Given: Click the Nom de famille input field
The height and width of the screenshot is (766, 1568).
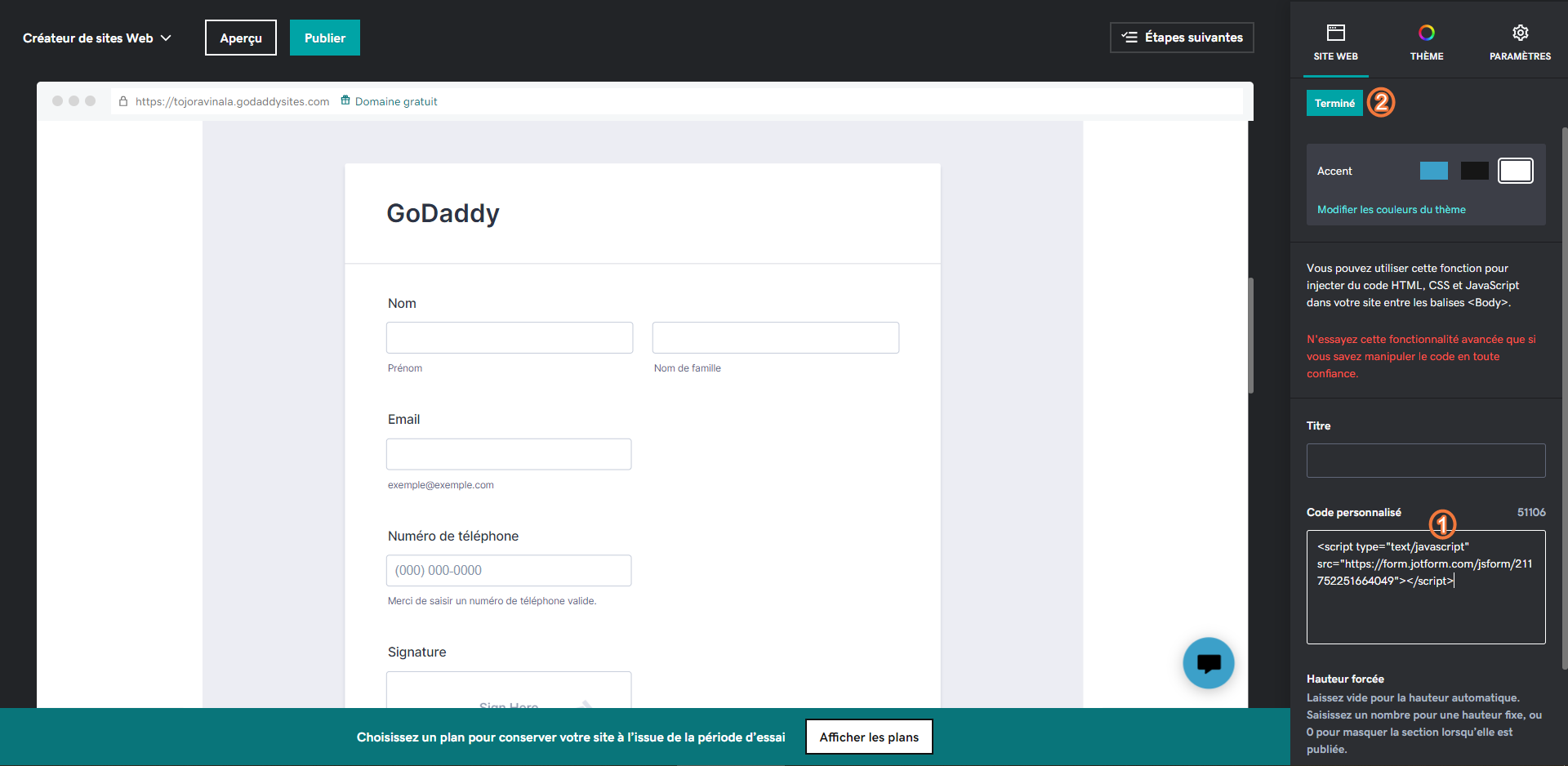Looking at the screenshot, I should [776, 338].
